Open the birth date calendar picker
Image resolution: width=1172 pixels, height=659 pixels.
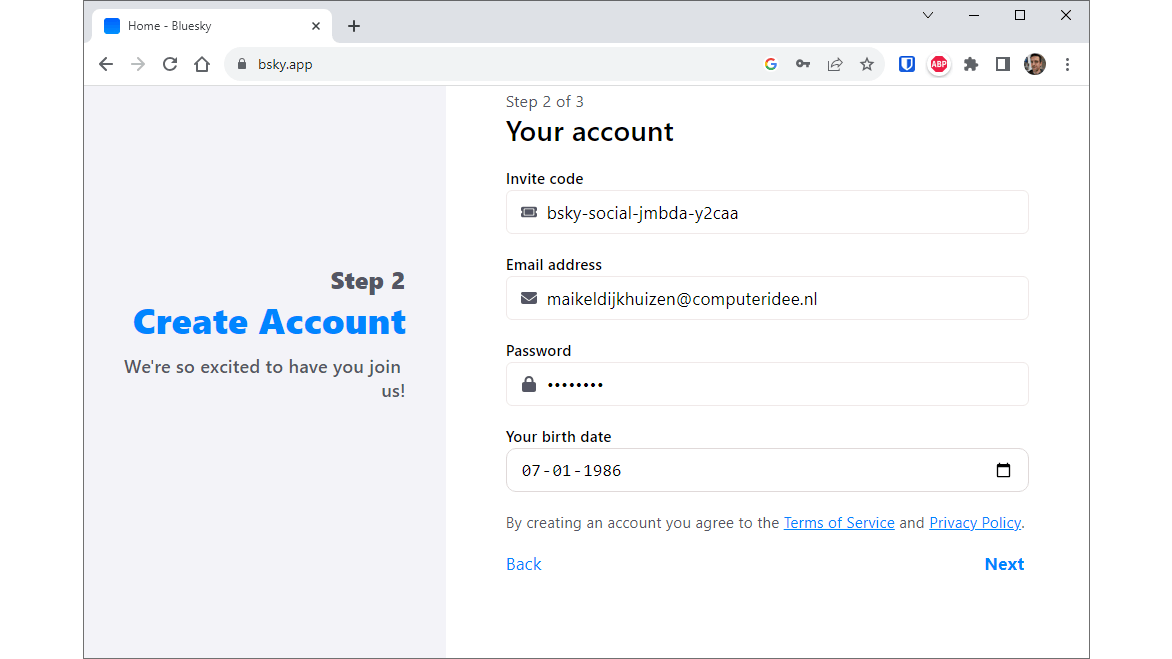pos(1003,471)
